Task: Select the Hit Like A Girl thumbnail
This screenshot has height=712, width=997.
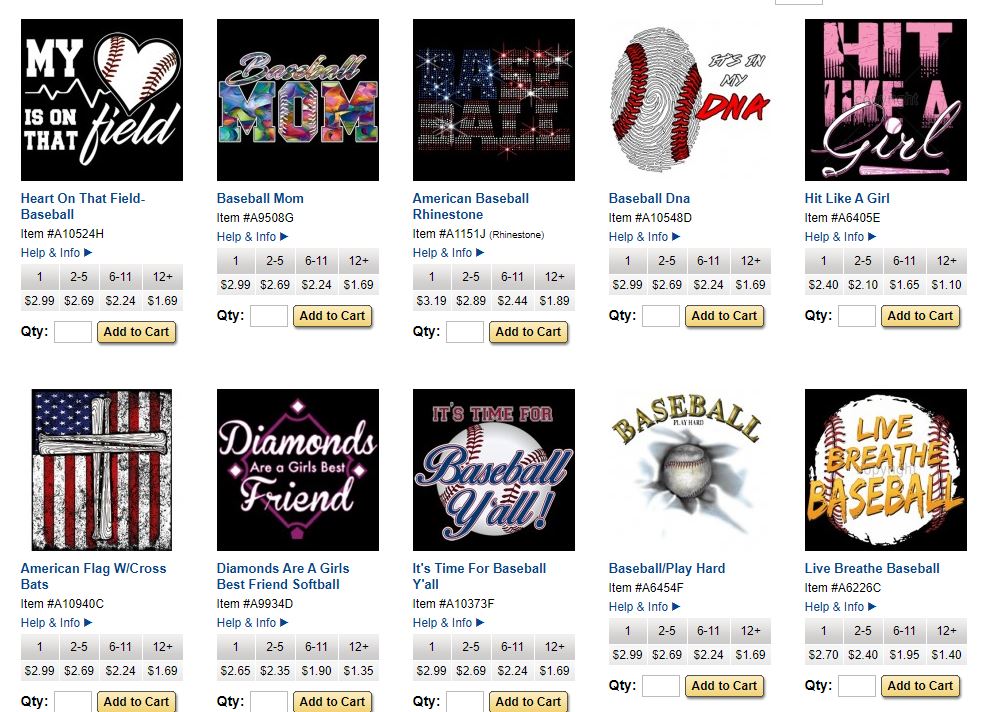Action: click(x=886, y=100)
